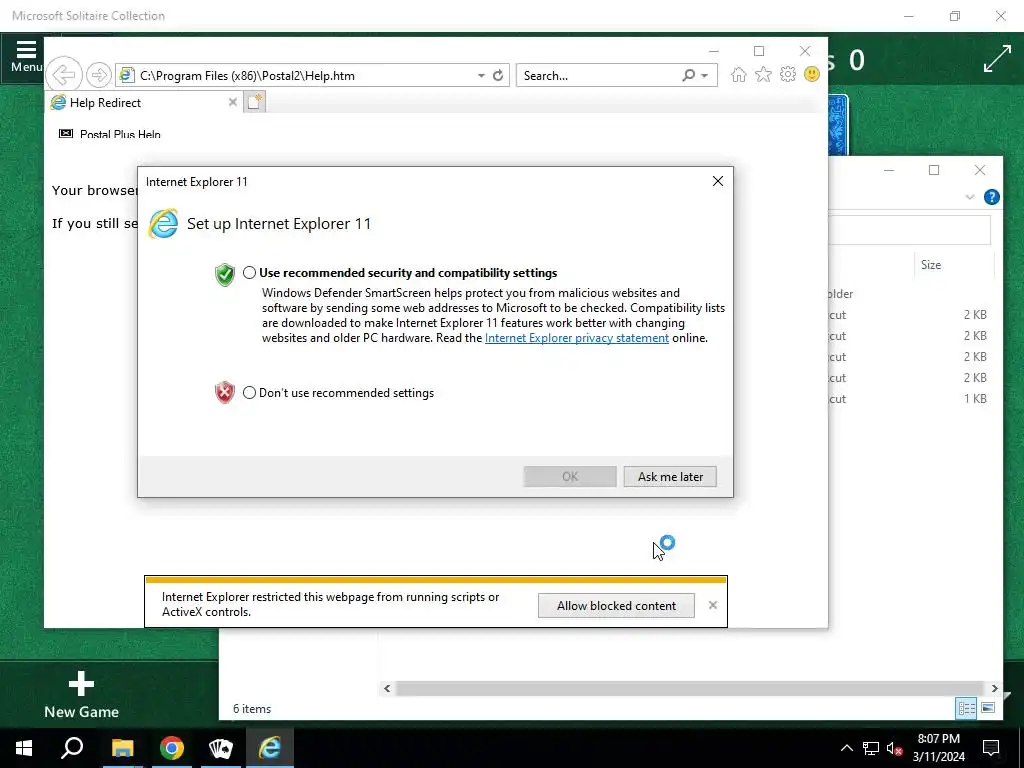Click the File Explorer horizontal scrollbar track
1024x768 pixels.
[690, 688]
